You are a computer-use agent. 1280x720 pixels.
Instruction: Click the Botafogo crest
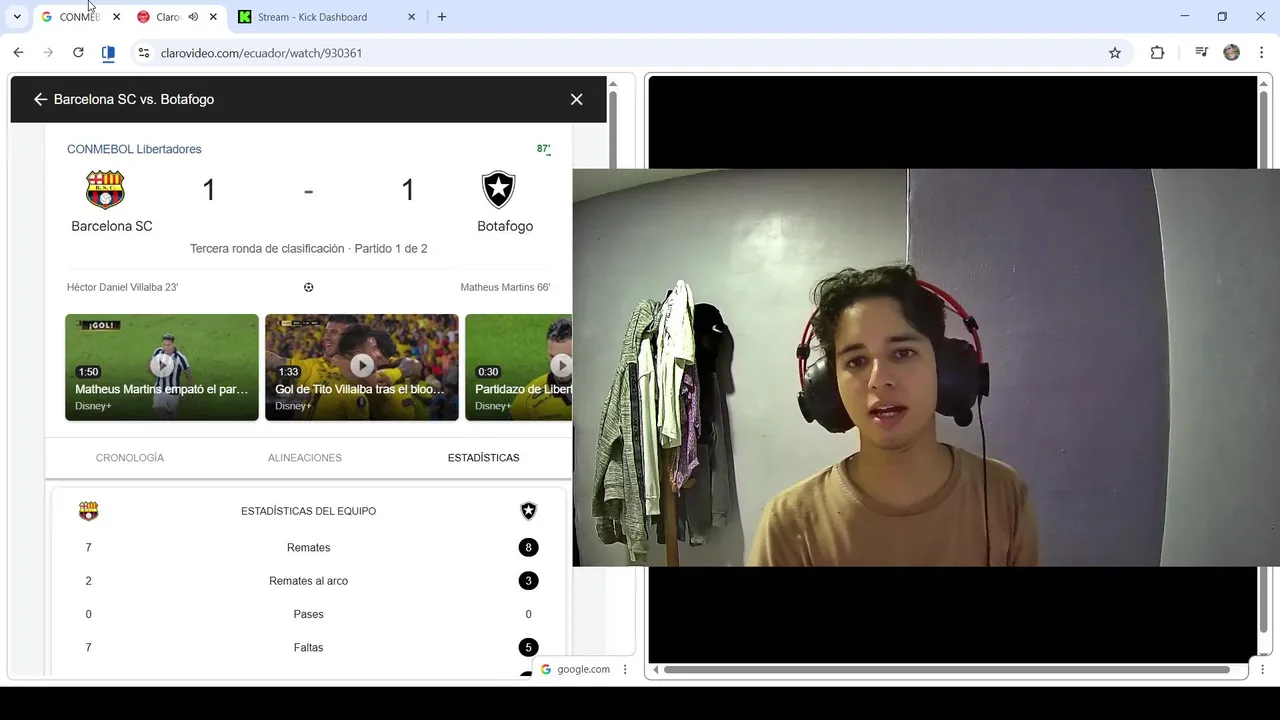coord(498,189)
